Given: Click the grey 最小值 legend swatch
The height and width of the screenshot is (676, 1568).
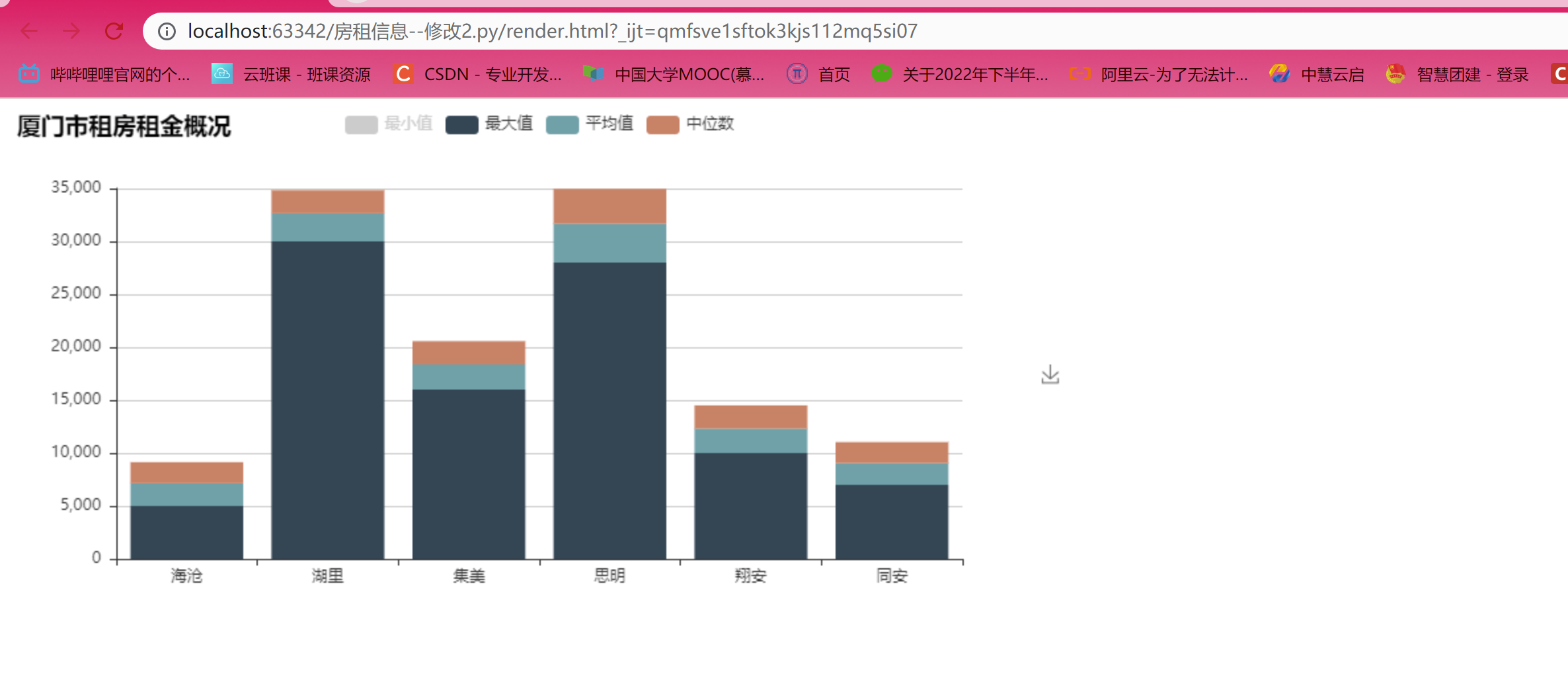Looking at the screenshot, I should (x=361, y=124).
